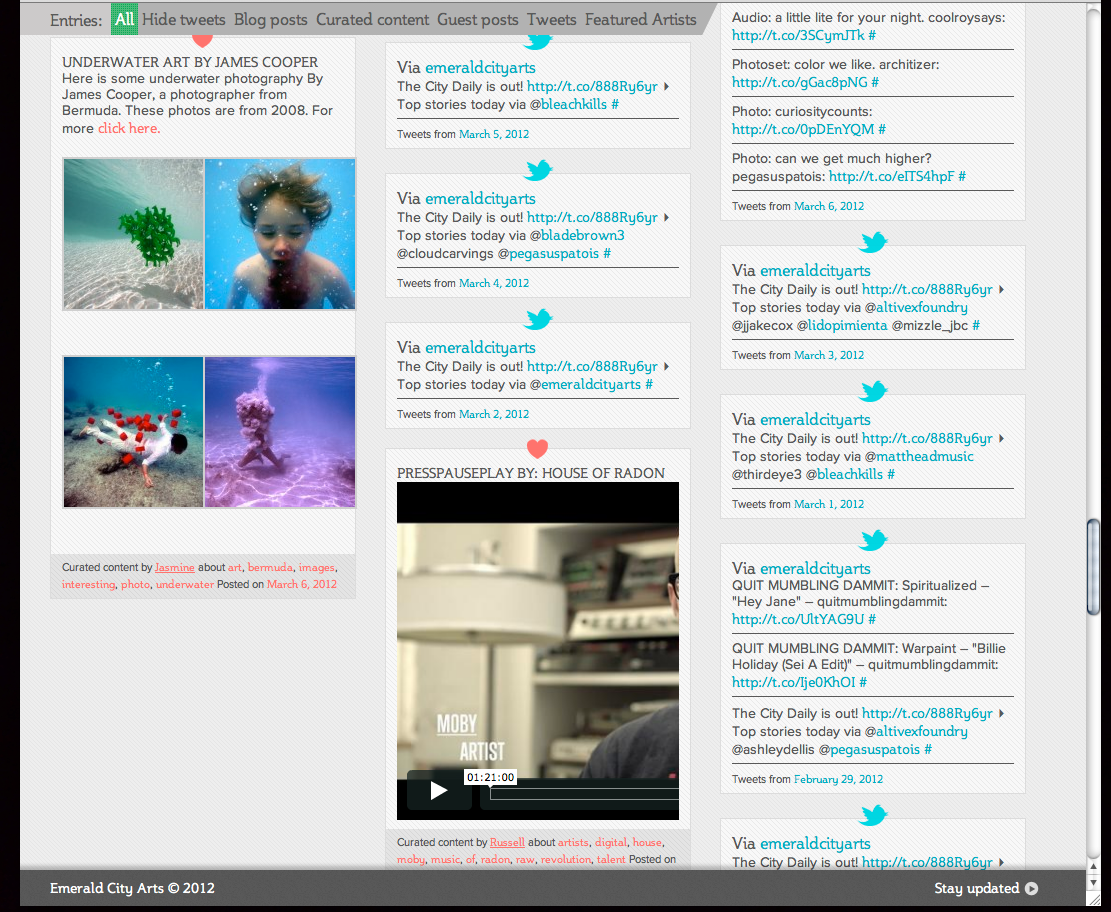The image size is (1111, 912).
Task: Open the red cubes diver photo
Action: (133, 432)
